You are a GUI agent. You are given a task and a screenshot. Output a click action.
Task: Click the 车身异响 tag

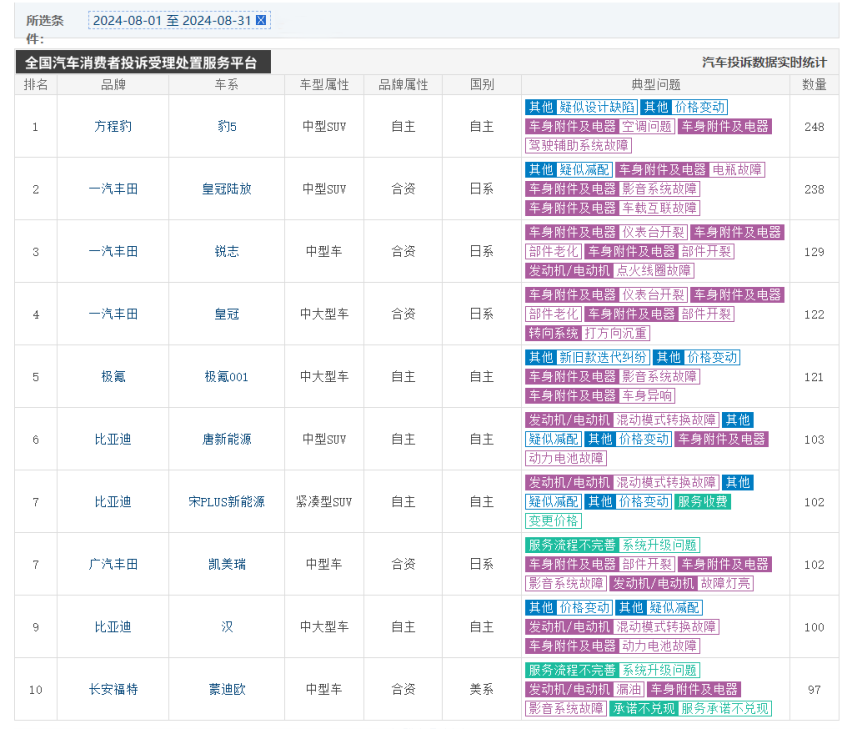pyautogui.click(x=647, y=395)
